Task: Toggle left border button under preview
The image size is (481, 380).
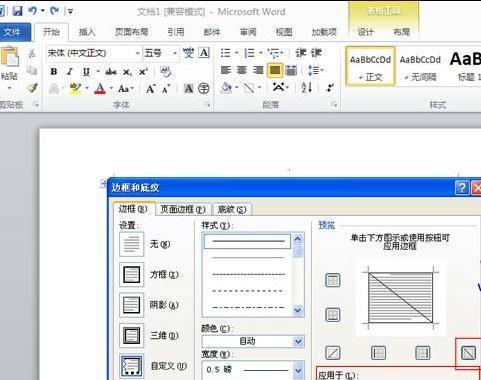Action: [x=378, y=353]
